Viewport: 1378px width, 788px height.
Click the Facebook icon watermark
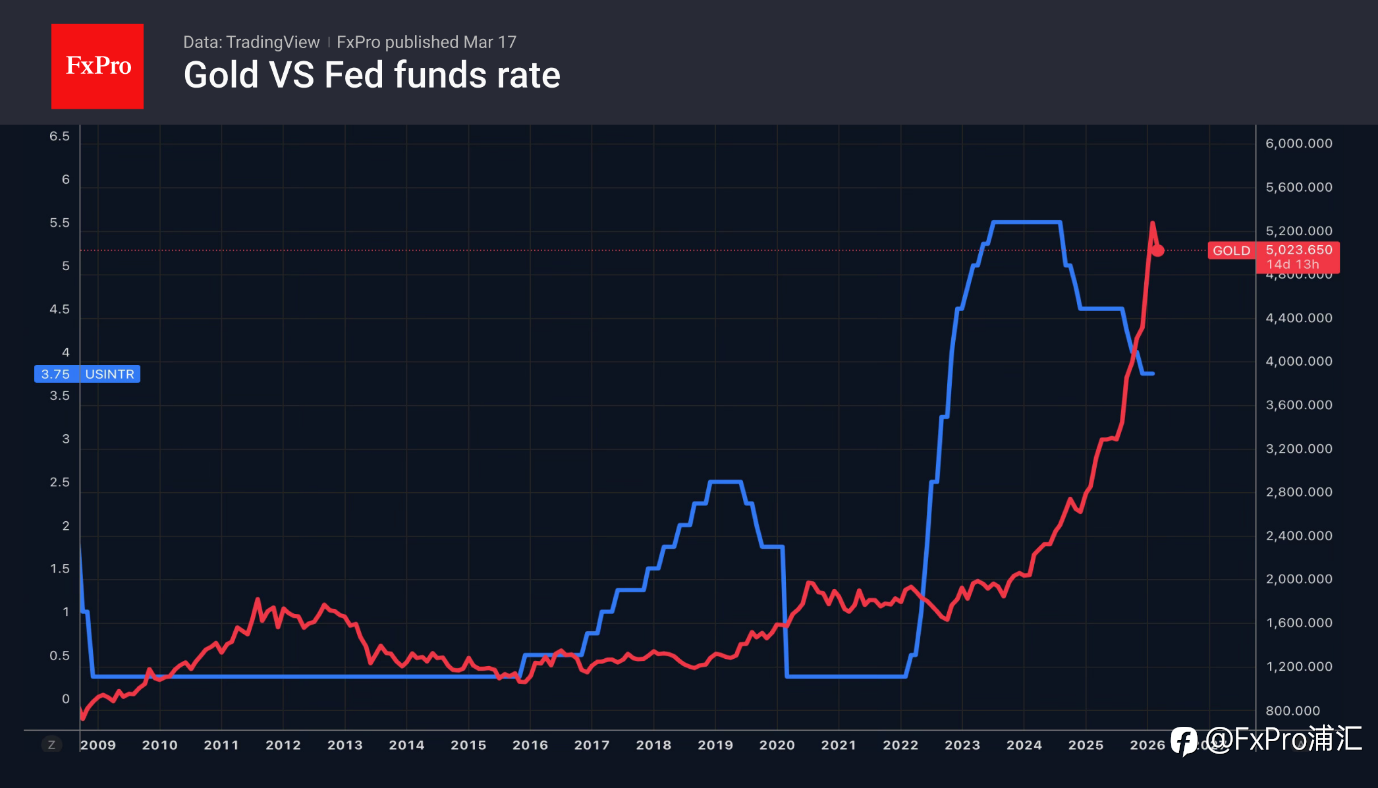point(1184,741)
